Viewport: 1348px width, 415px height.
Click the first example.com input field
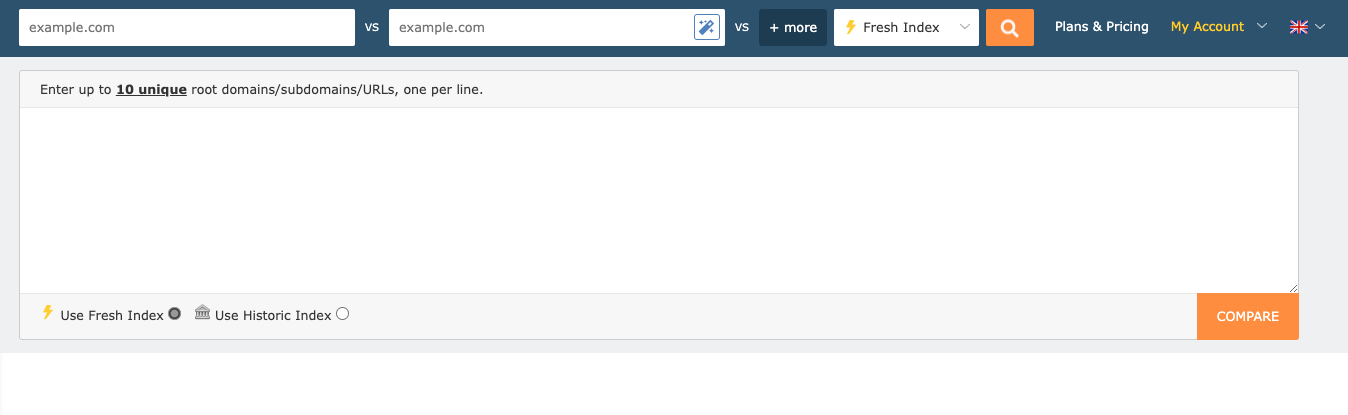coord(187,28)
